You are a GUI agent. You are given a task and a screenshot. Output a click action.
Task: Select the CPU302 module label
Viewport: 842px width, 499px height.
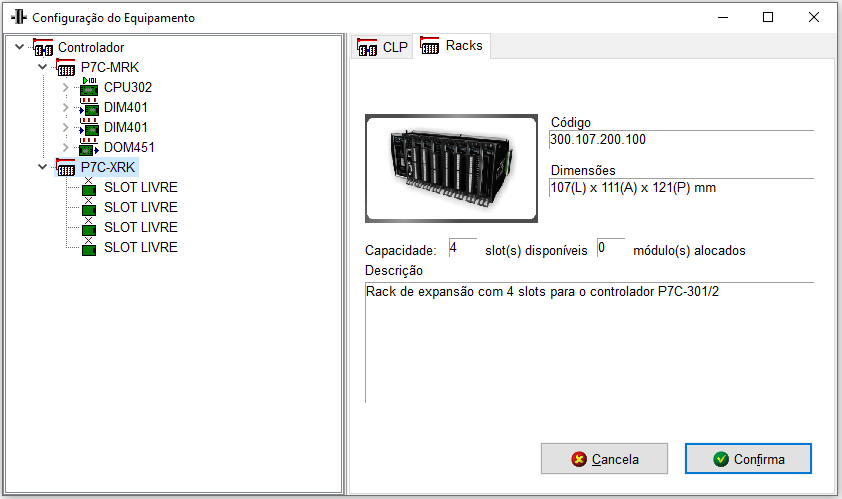tap(128, 88)
